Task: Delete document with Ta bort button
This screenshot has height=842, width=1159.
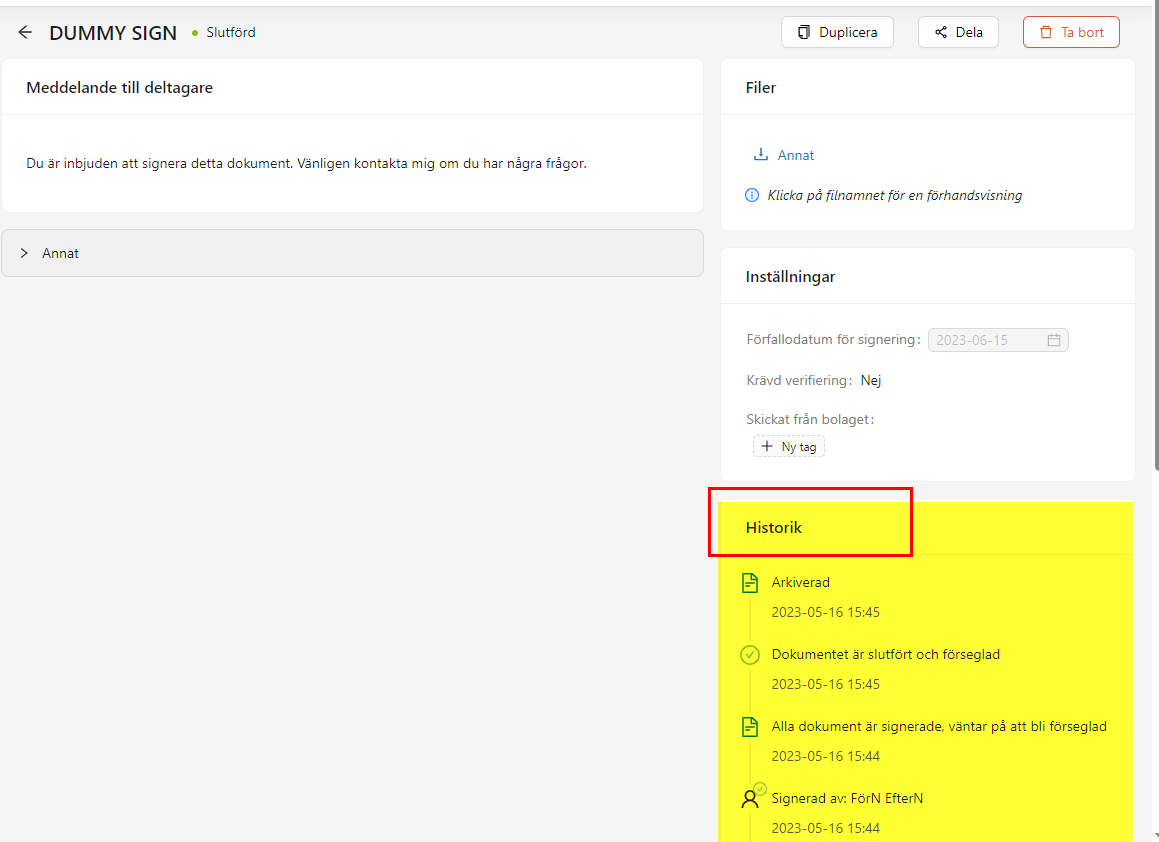Action: (1071, 33)
